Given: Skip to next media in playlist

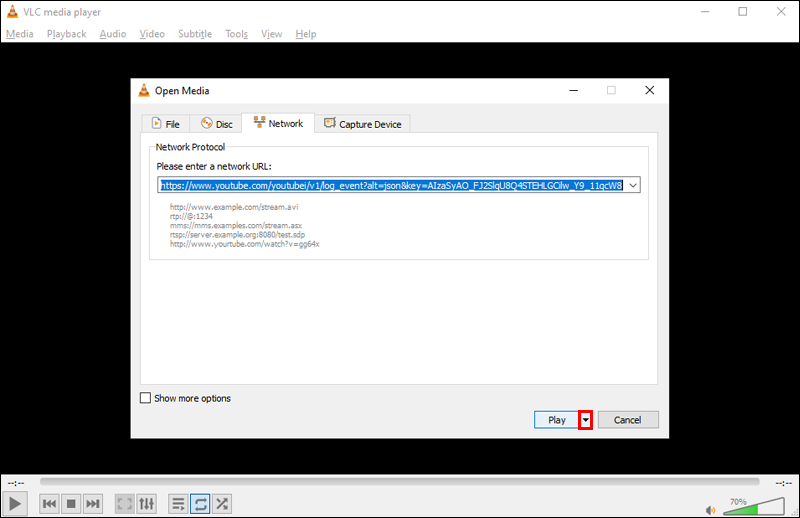Looking at the screenshot, I should [92, 504].
